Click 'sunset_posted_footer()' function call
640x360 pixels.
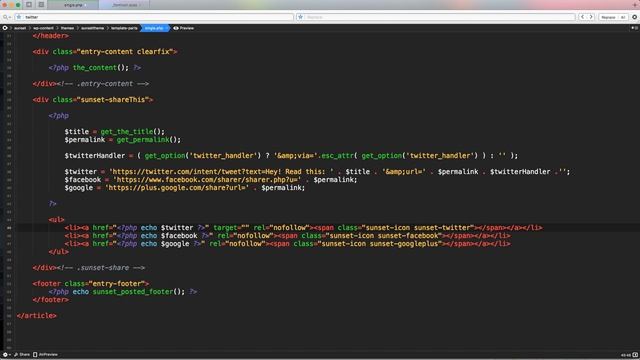[x=139, y=291]
